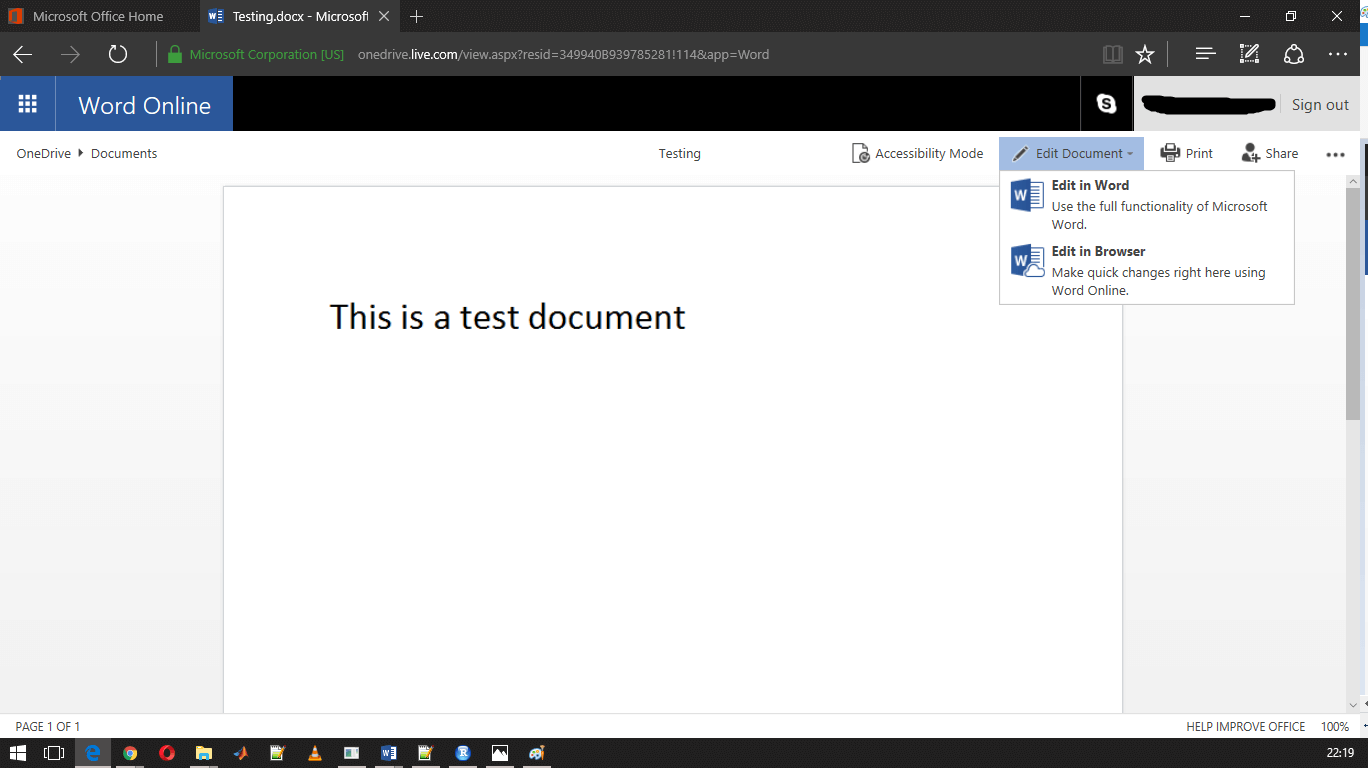This screenshot has height=768, width=1368.
Task: Open the more options ellipsis in document toolbar
Action: (x=1335, y=154)
